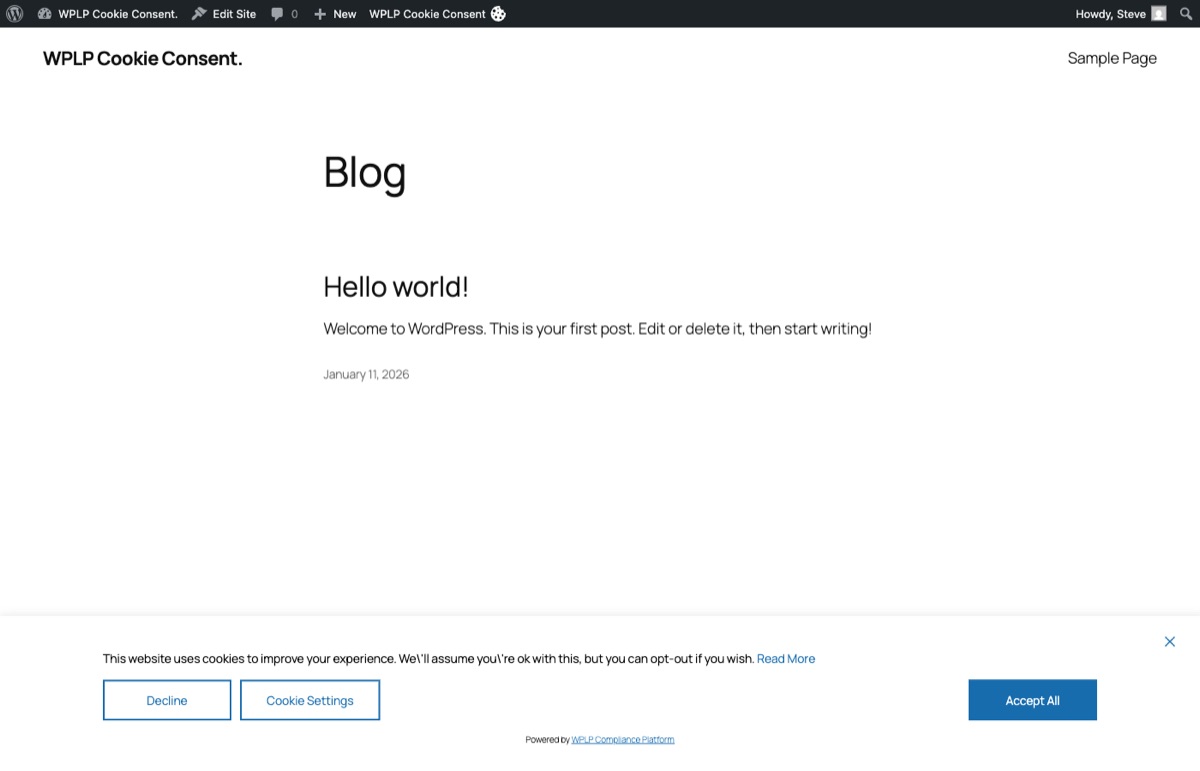Click the comment count 0 in admin bar
The image size is (1200, 771).
(294, 14)
